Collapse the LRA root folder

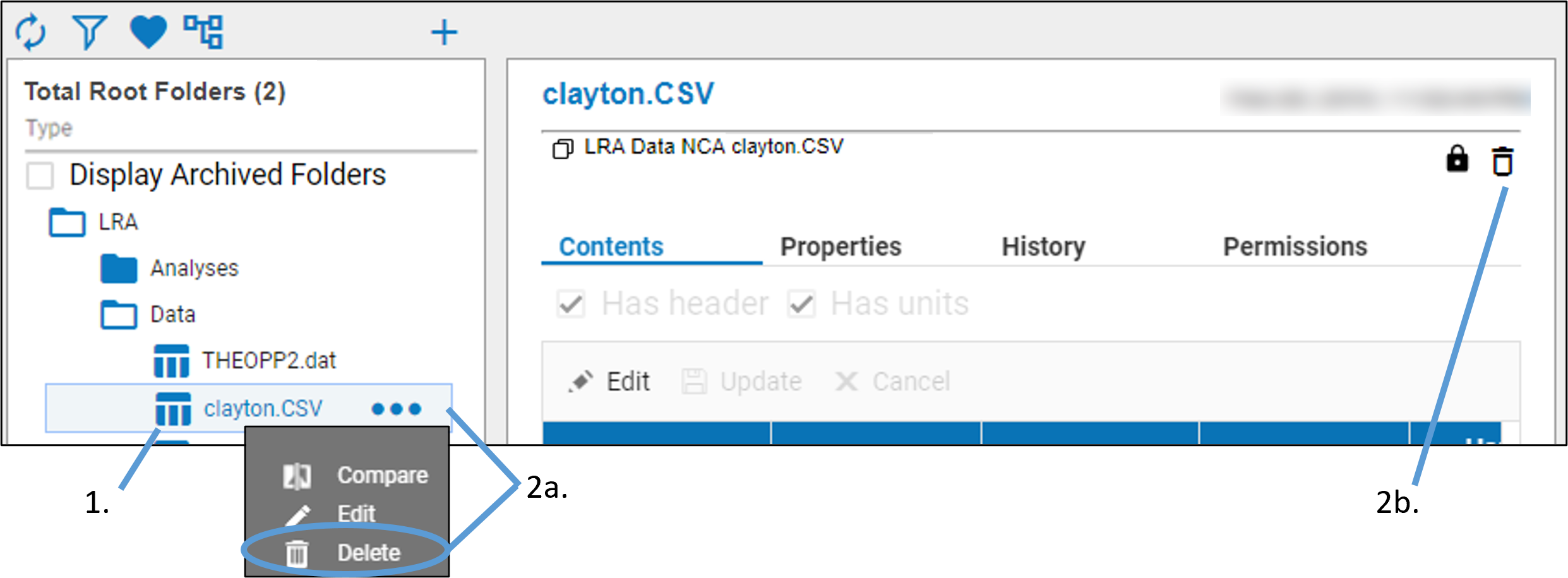click(x=68, y=222)
